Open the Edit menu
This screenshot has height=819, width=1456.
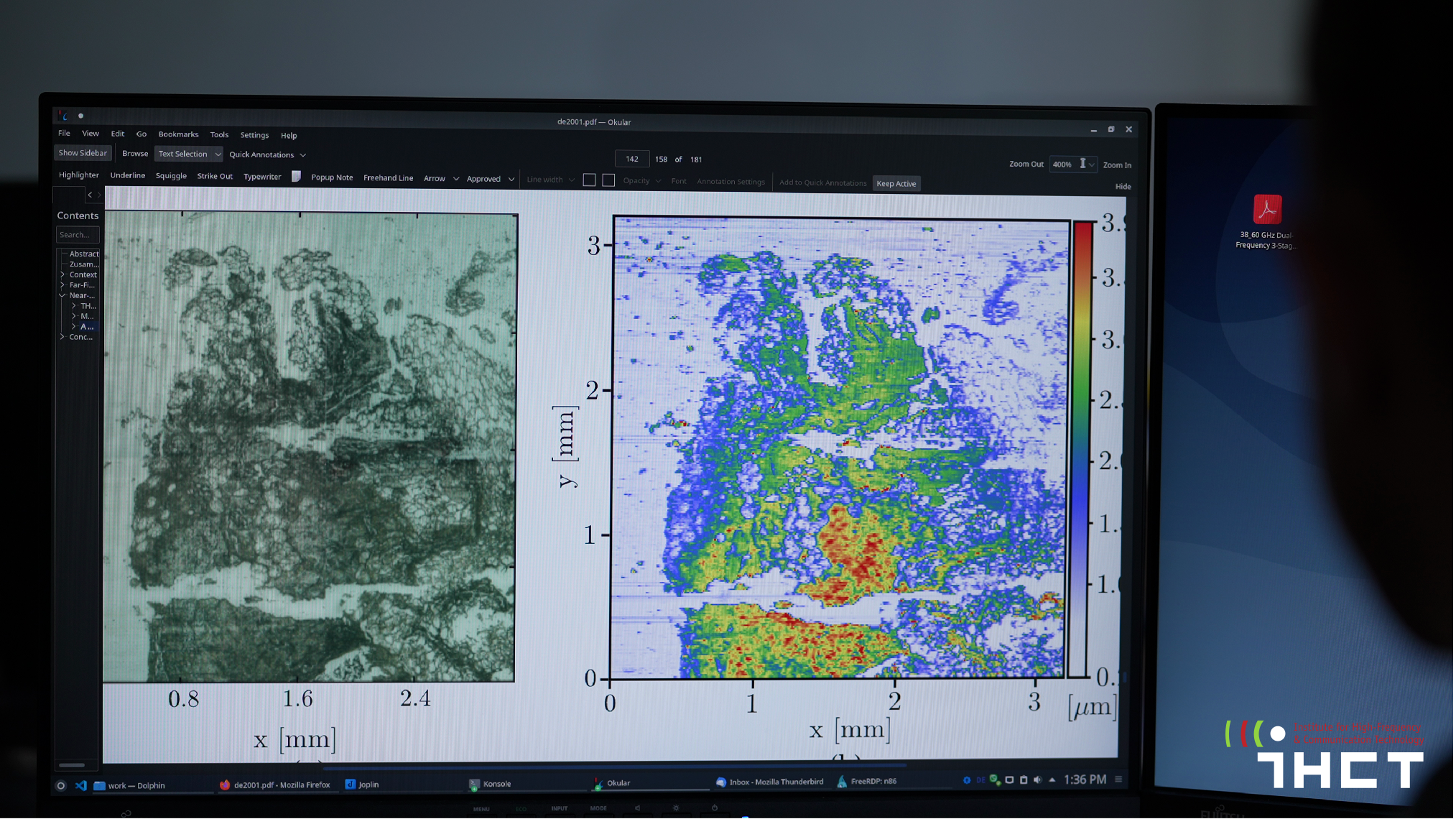(x=118, y=134)
